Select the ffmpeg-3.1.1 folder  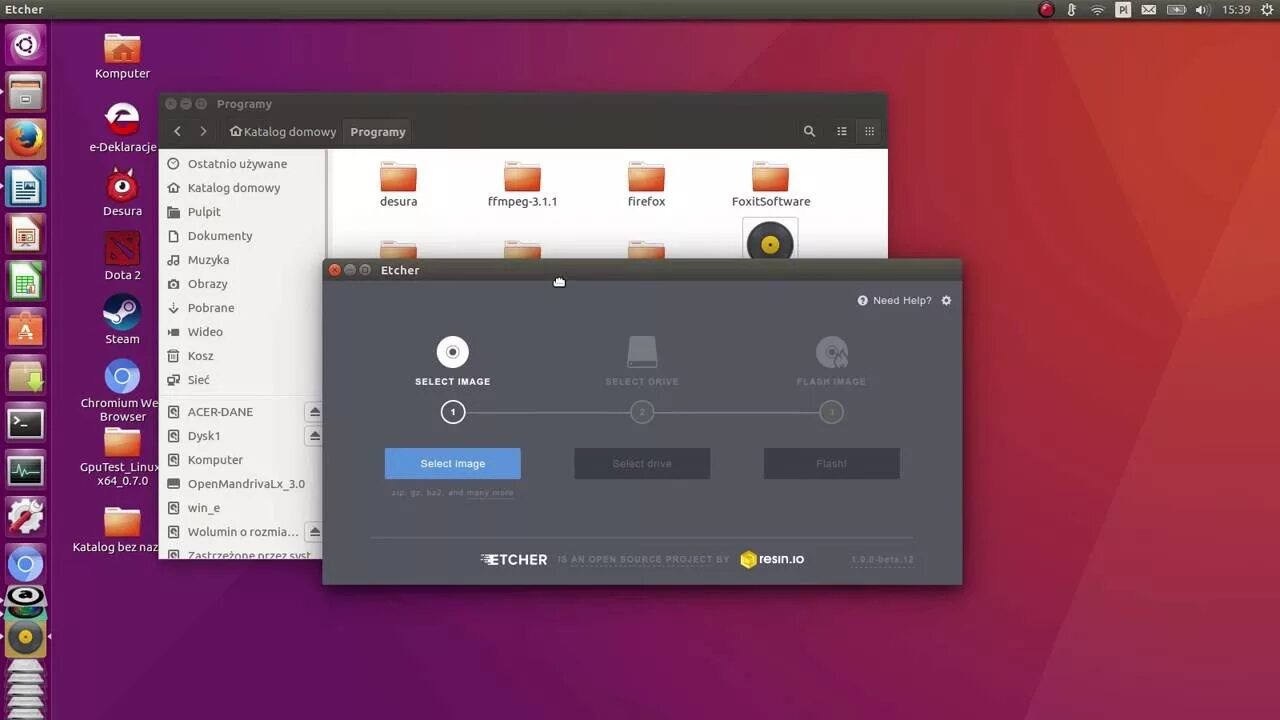522,184
